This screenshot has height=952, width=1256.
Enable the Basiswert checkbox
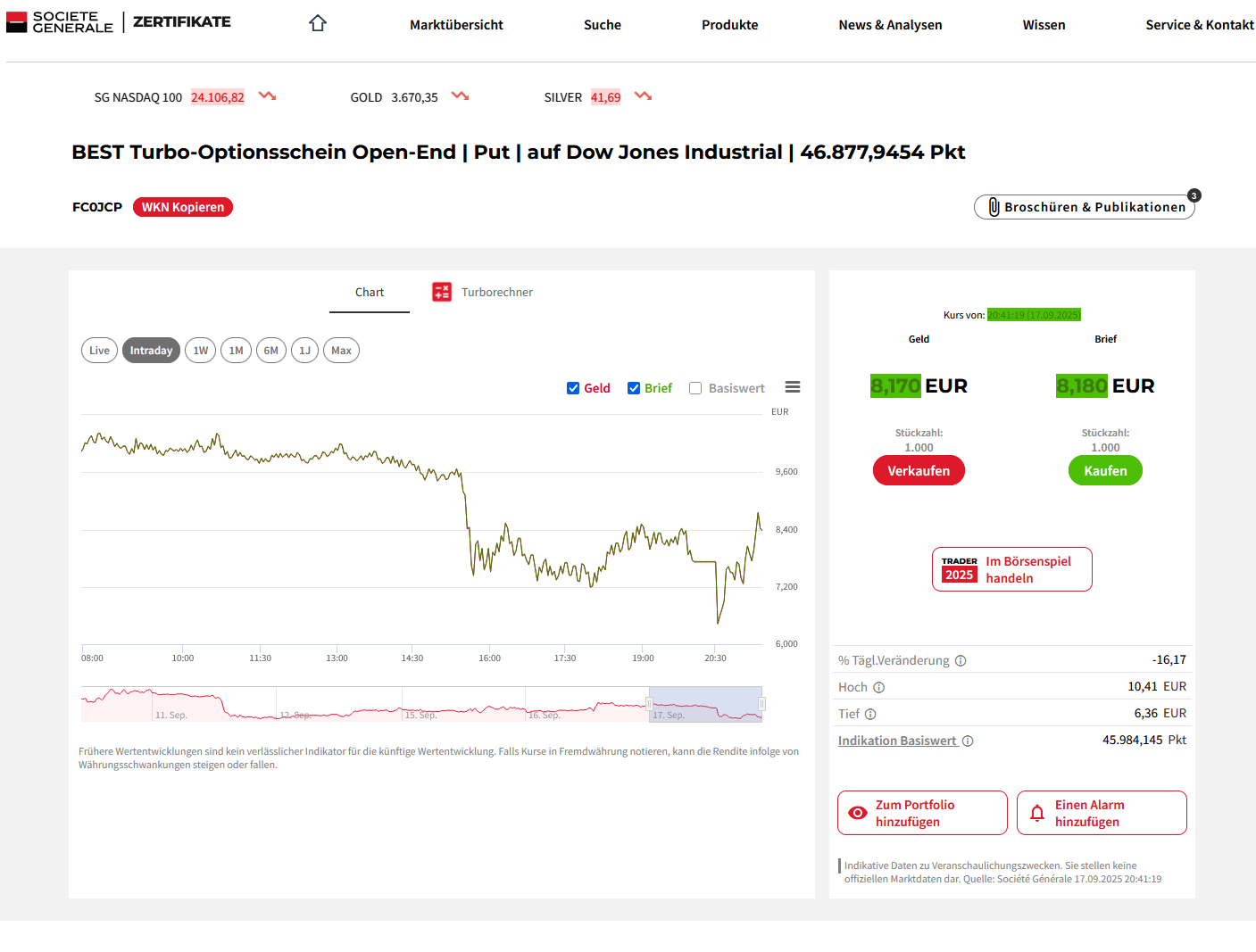(695, 388)
